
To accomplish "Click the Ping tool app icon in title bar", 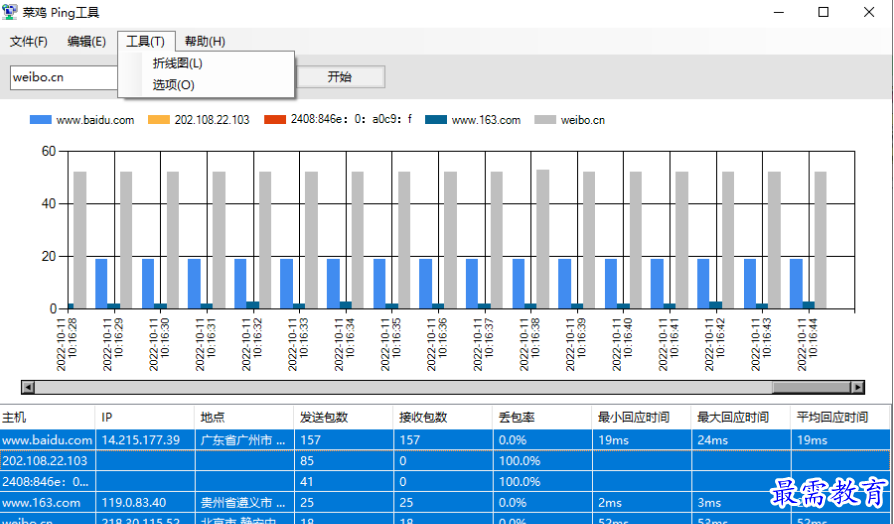I will [10, 11].
